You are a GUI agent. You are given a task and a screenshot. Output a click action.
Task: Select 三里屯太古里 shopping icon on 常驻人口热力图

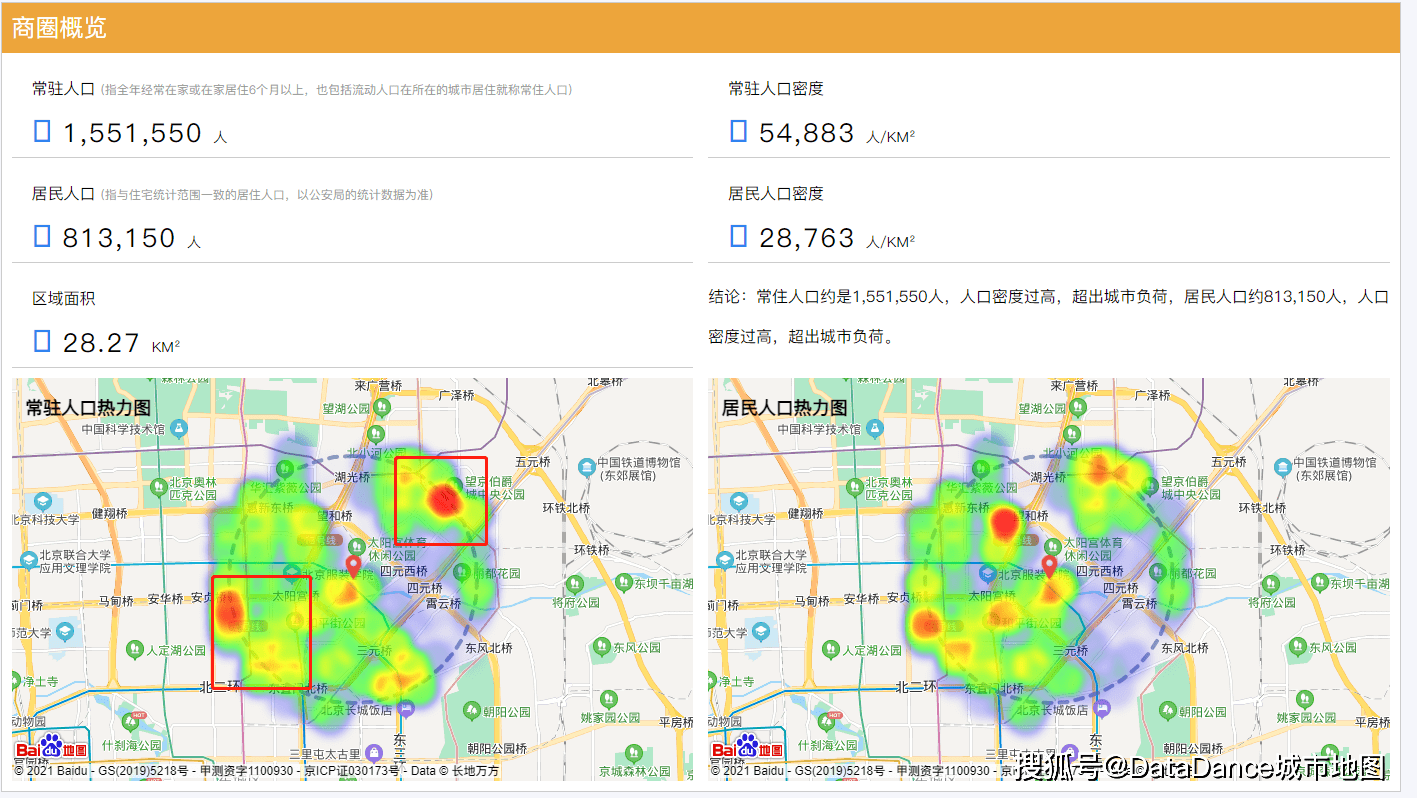point(374,752)
